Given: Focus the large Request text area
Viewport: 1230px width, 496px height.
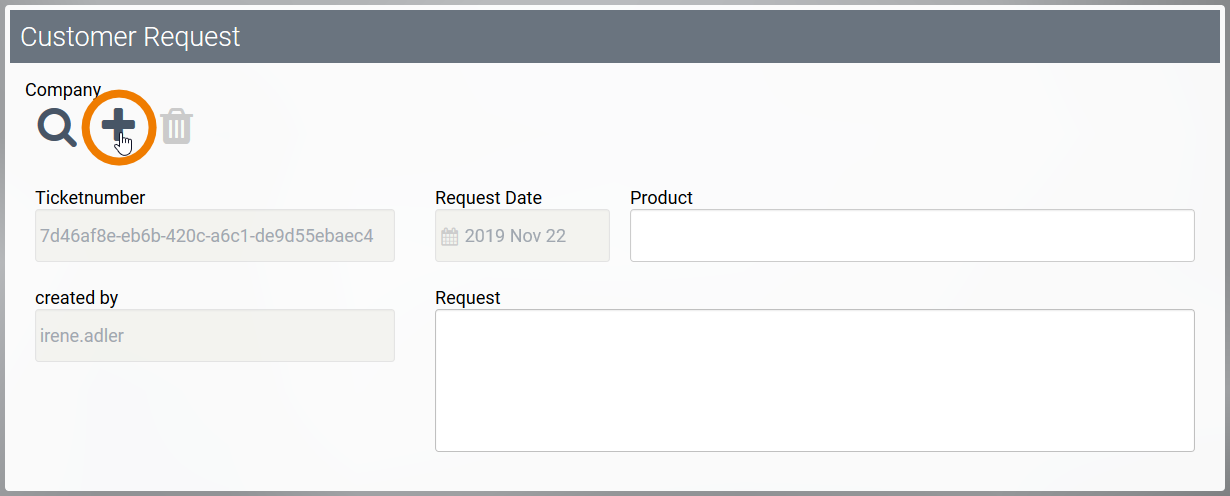Looking at the screenshot, I should coord(814,380).
